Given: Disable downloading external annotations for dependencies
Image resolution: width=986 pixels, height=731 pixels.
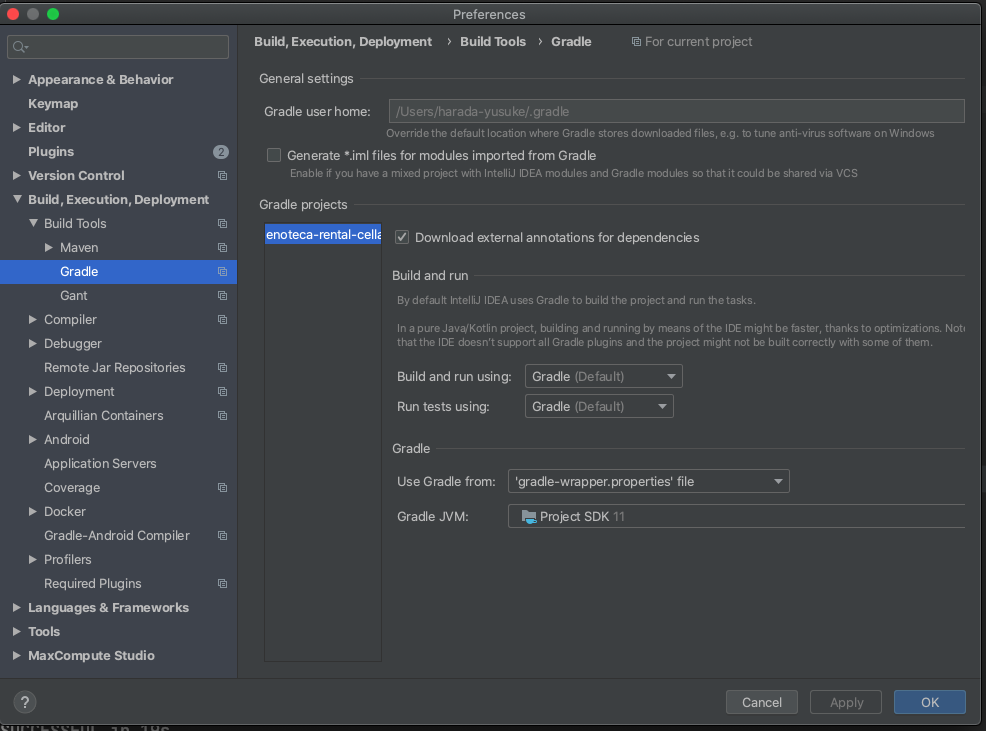Looking at the screenshot, I should [401, 237].
